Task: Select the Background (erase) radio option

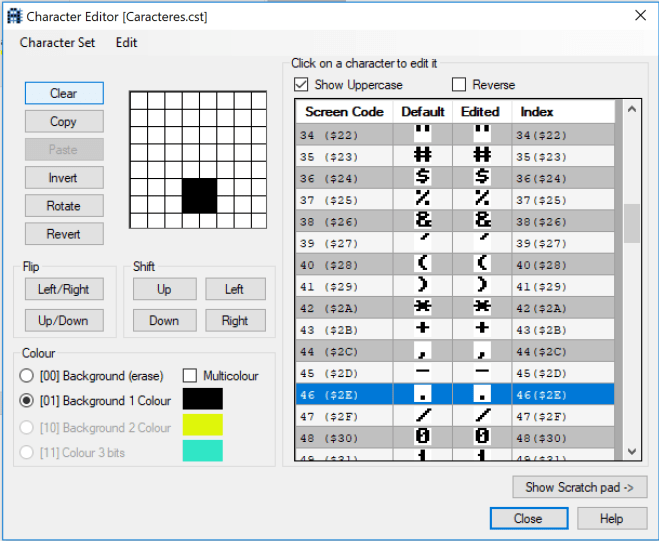Action: pyautogui.click(x=27, y=375)
